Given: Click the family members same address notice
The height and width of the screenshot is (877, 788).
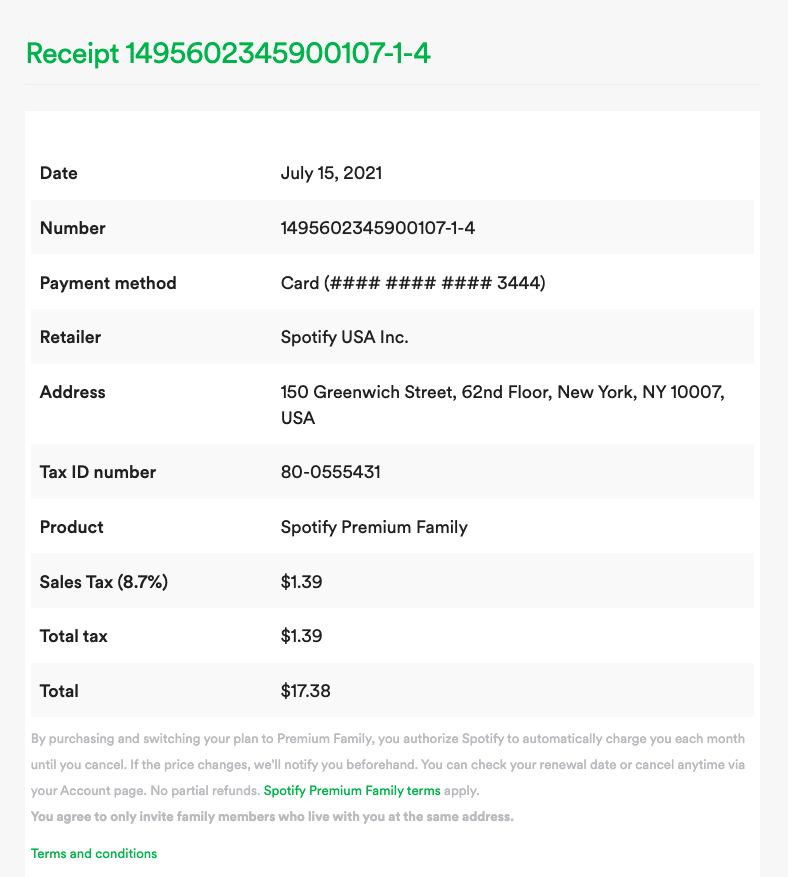Looking at the screenshot, I should click(272, 816).
